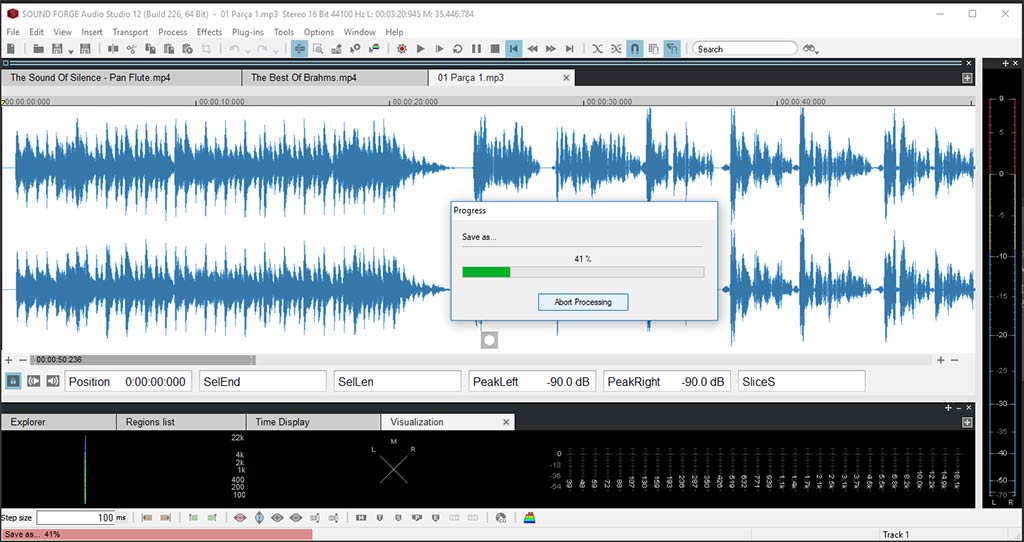Image resolution: width=1024 pixels, height=542 pixels.
Task: Open a file via folder icon
Action: (x=39, y=49)
